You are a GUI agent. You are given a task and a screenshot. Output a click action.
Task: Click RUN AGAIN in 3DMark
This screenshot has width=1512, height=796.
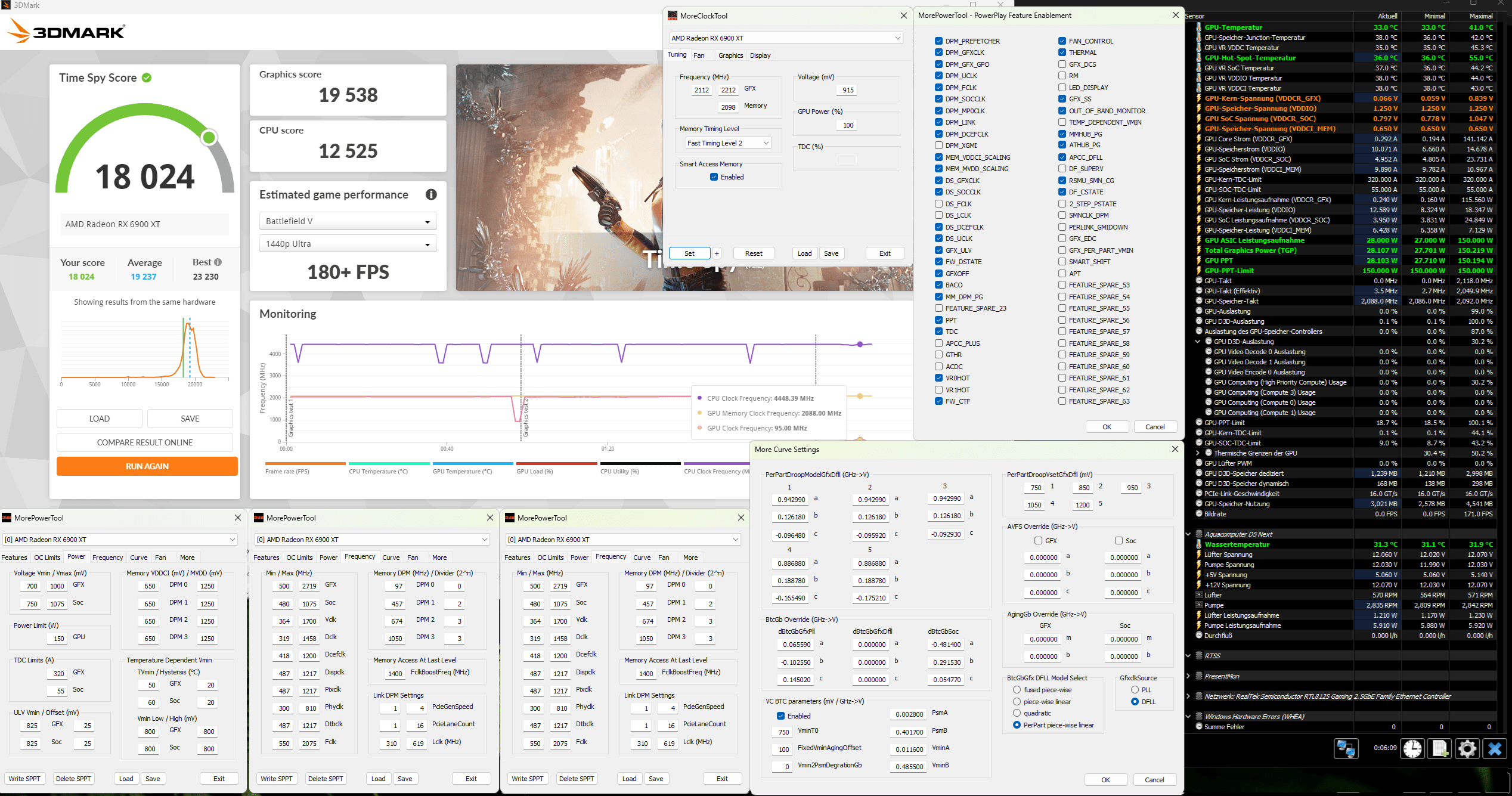(x=147, y=466)
